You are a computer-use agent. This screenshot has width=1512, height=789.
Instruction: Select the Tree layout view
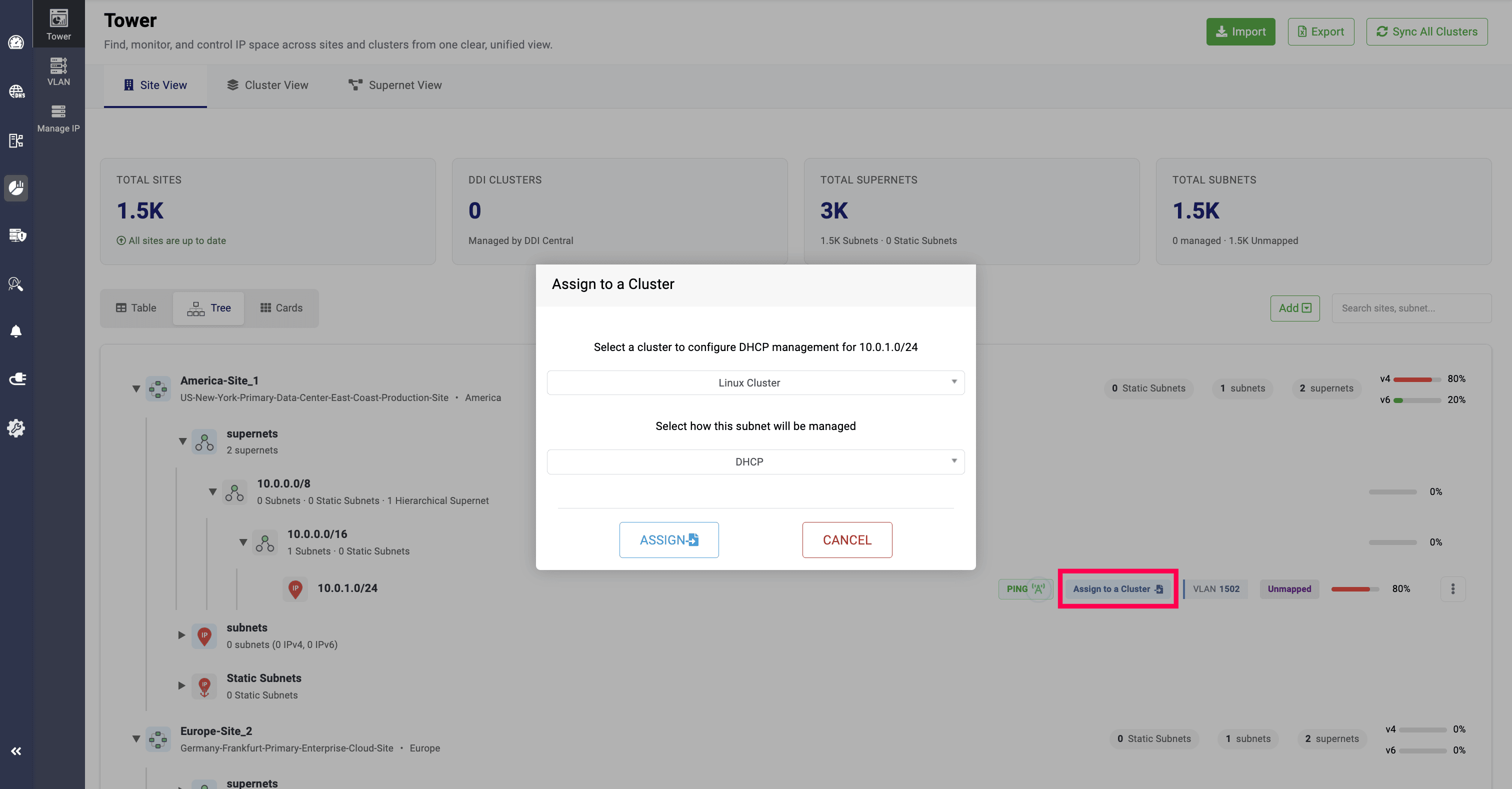208,307
